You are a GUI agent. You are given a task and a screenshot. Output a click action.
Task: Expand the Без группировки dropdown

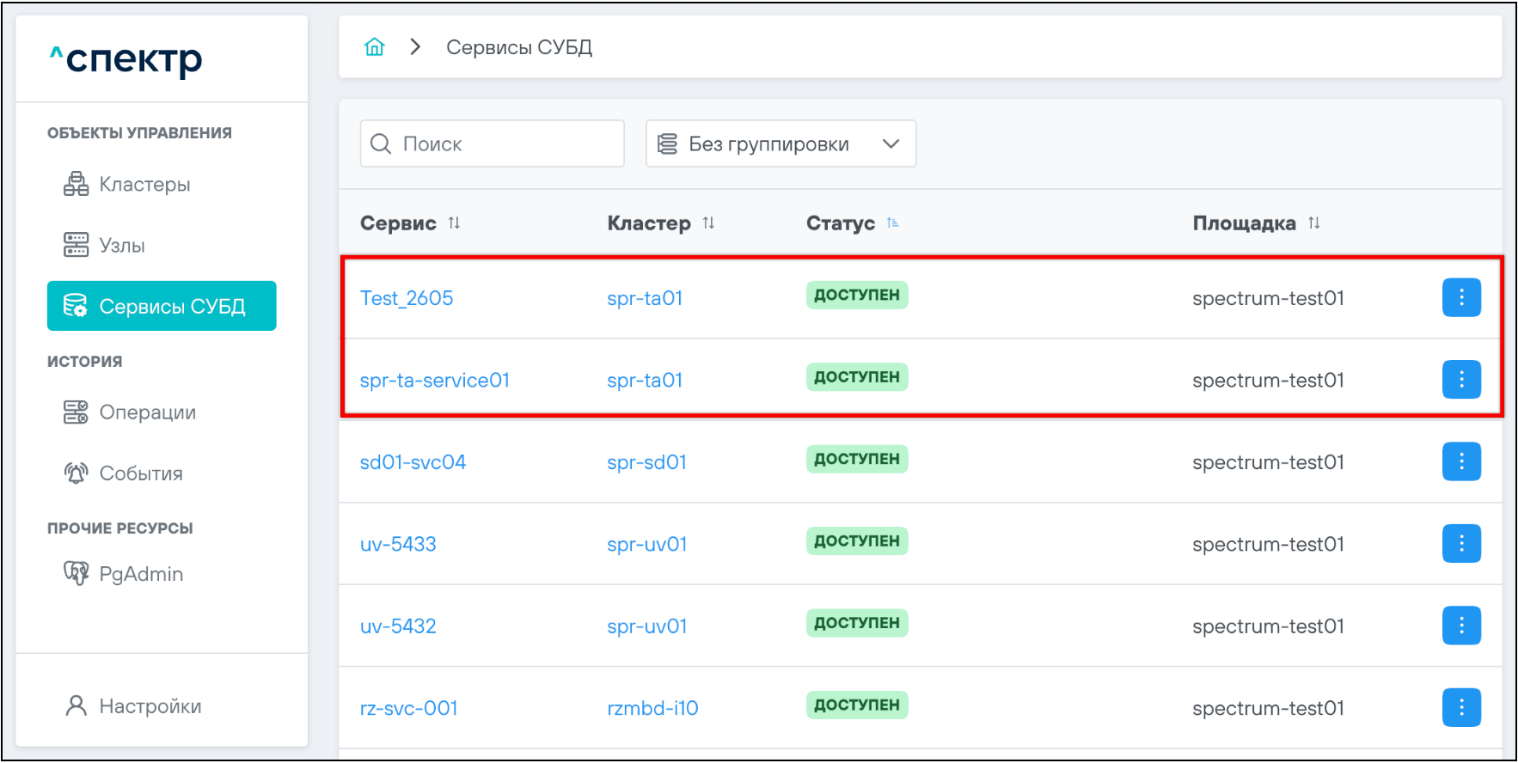point(780,144)
